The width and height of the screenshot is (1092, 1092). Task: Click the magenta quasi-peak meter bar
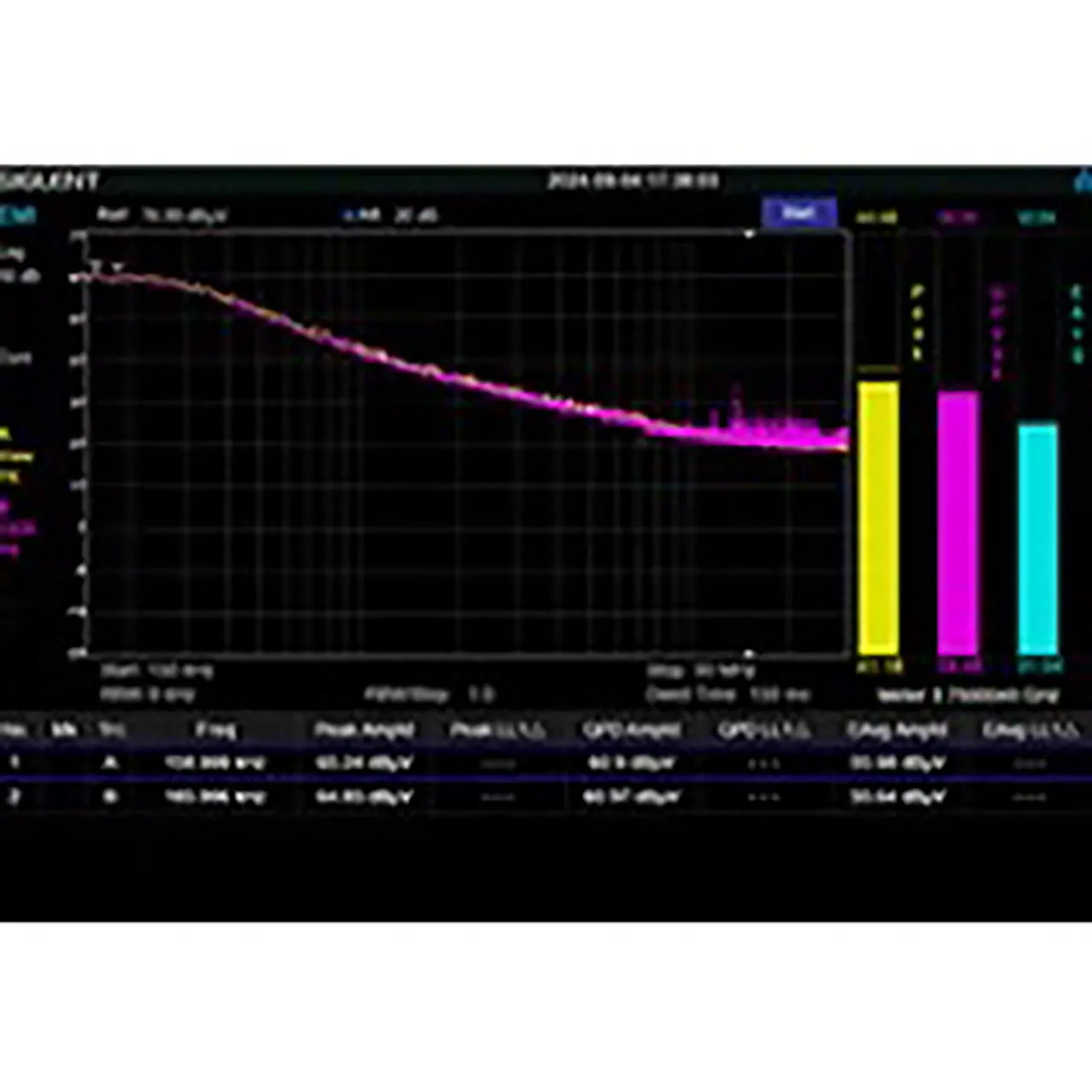pos(958,522)
